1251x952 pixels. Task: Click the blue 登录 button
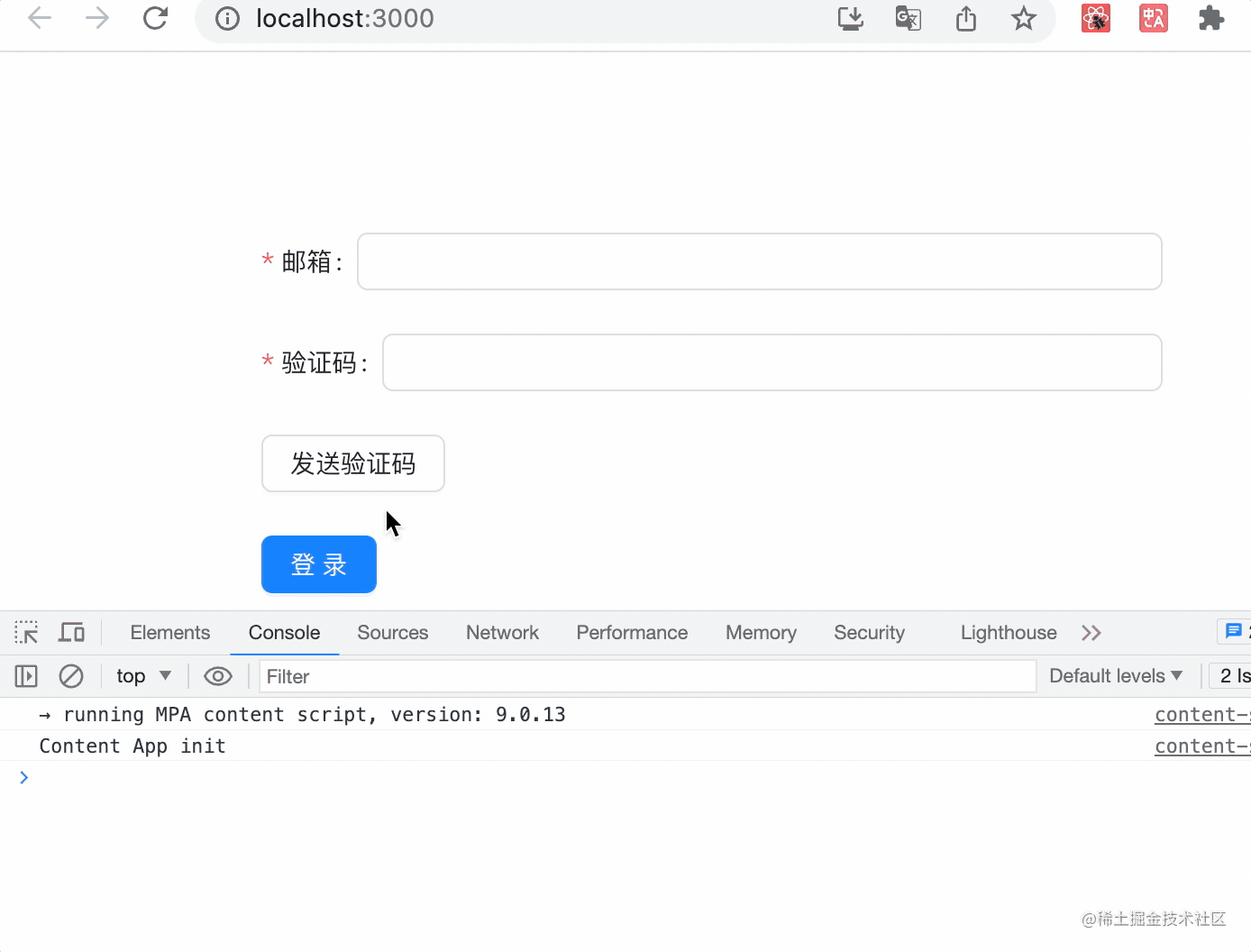pyautogui.click(x=319, y=564)
